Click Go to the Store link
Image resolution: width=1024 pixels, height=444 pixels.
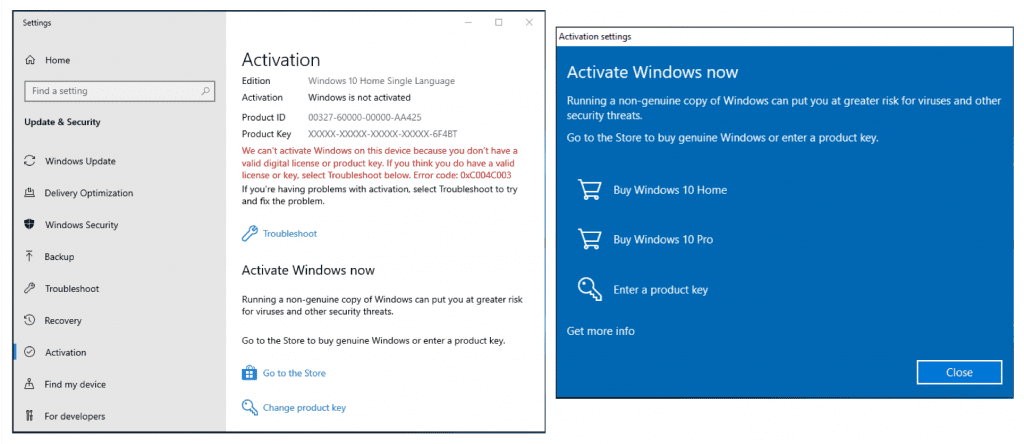(294, 373)
